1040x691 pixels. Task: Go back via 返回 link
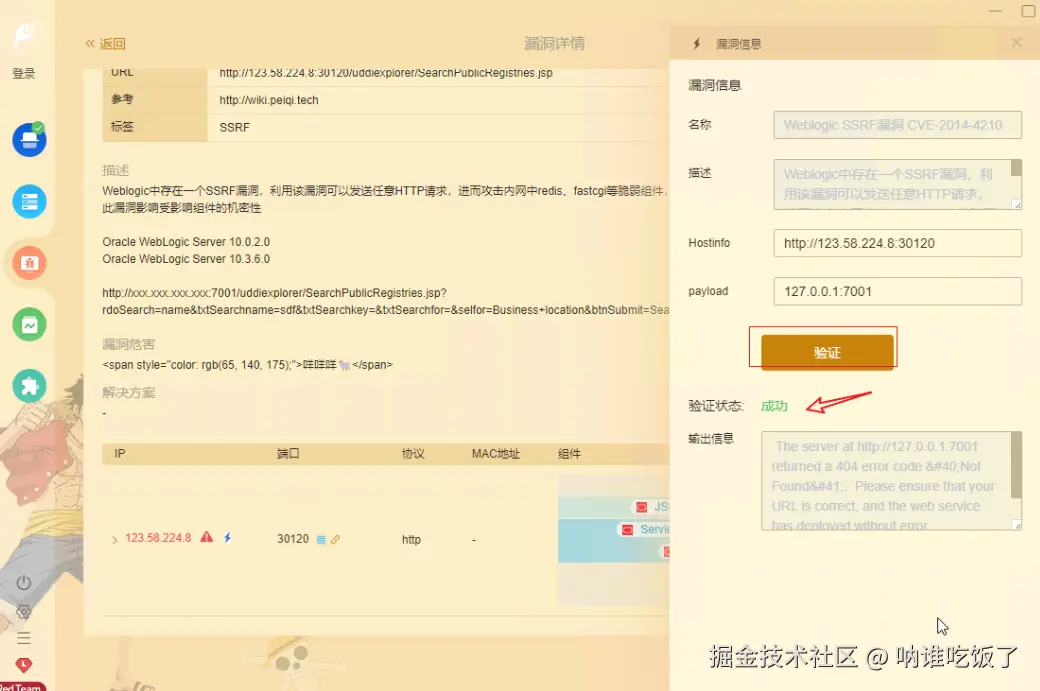pyautogui.click(x=105, y=44)
